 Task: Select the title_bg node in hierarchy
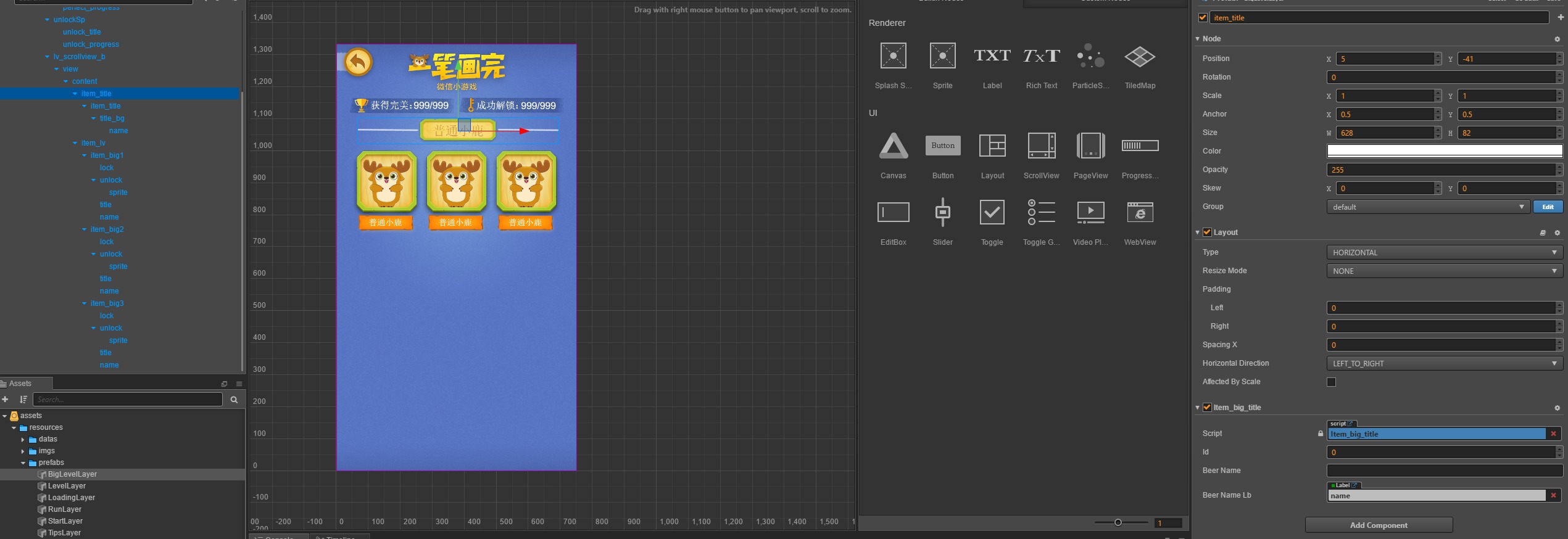(112, 118)
